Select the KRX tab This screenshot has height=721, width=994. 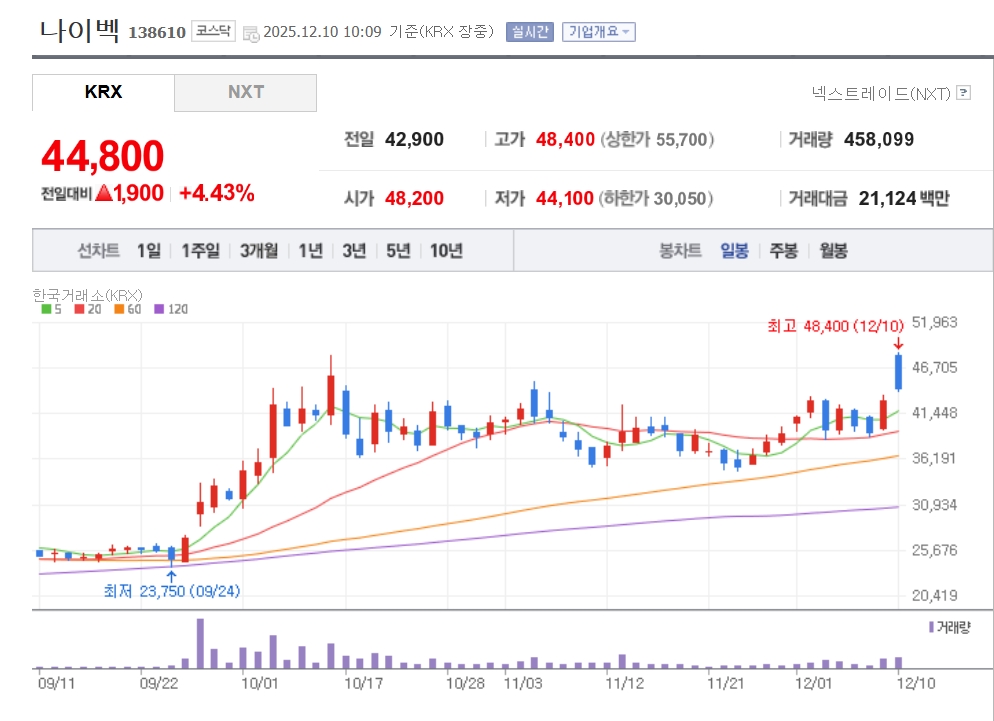tap(103, 92)
